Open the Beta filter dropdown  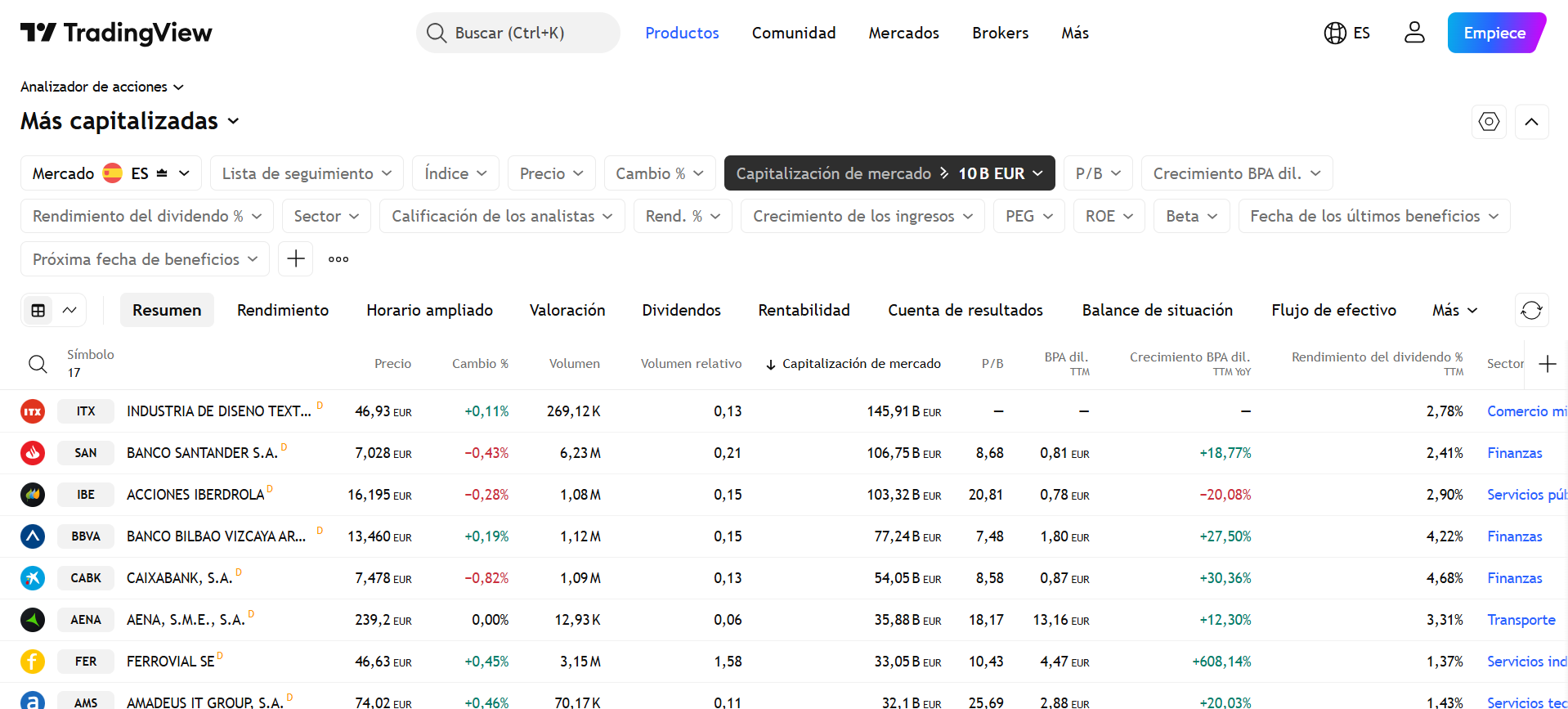[1192, 216]
